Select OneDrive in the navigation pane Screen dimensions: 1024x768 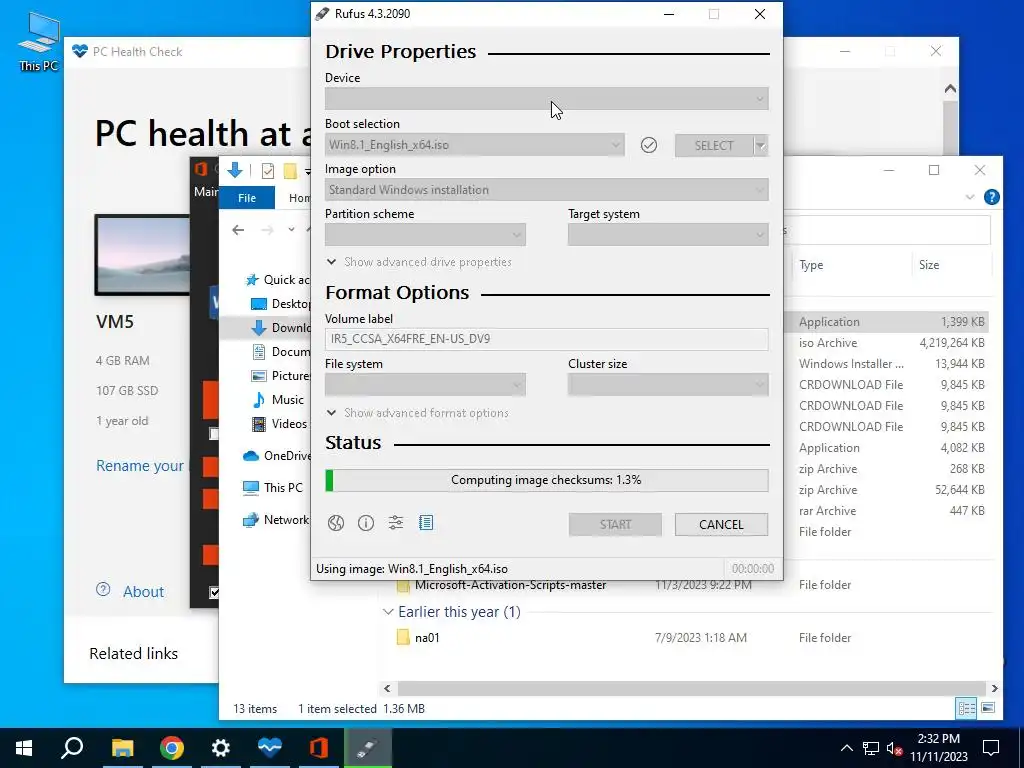(276, 456)
